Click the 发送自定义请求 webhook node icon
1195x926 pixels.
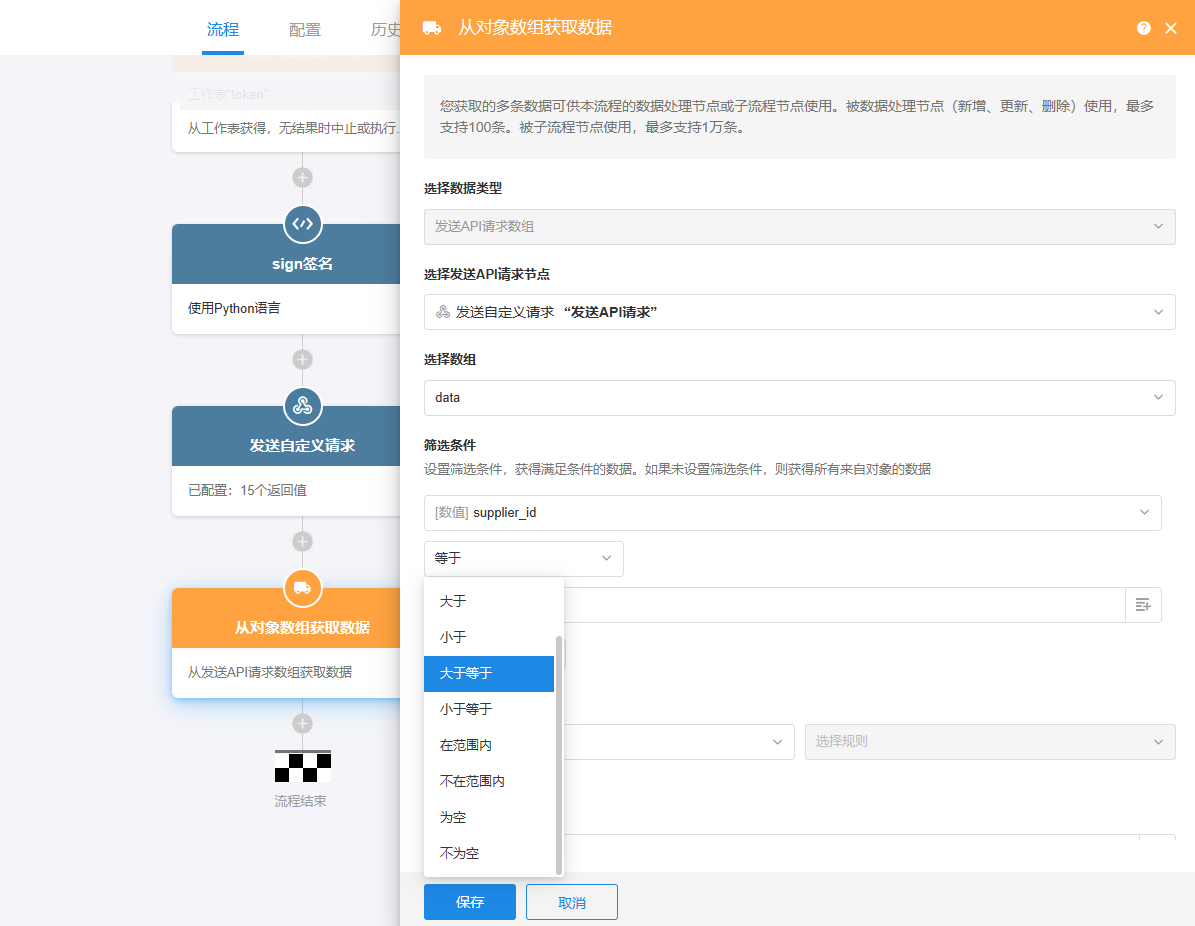pyautogui.click(x=302, y=406)
